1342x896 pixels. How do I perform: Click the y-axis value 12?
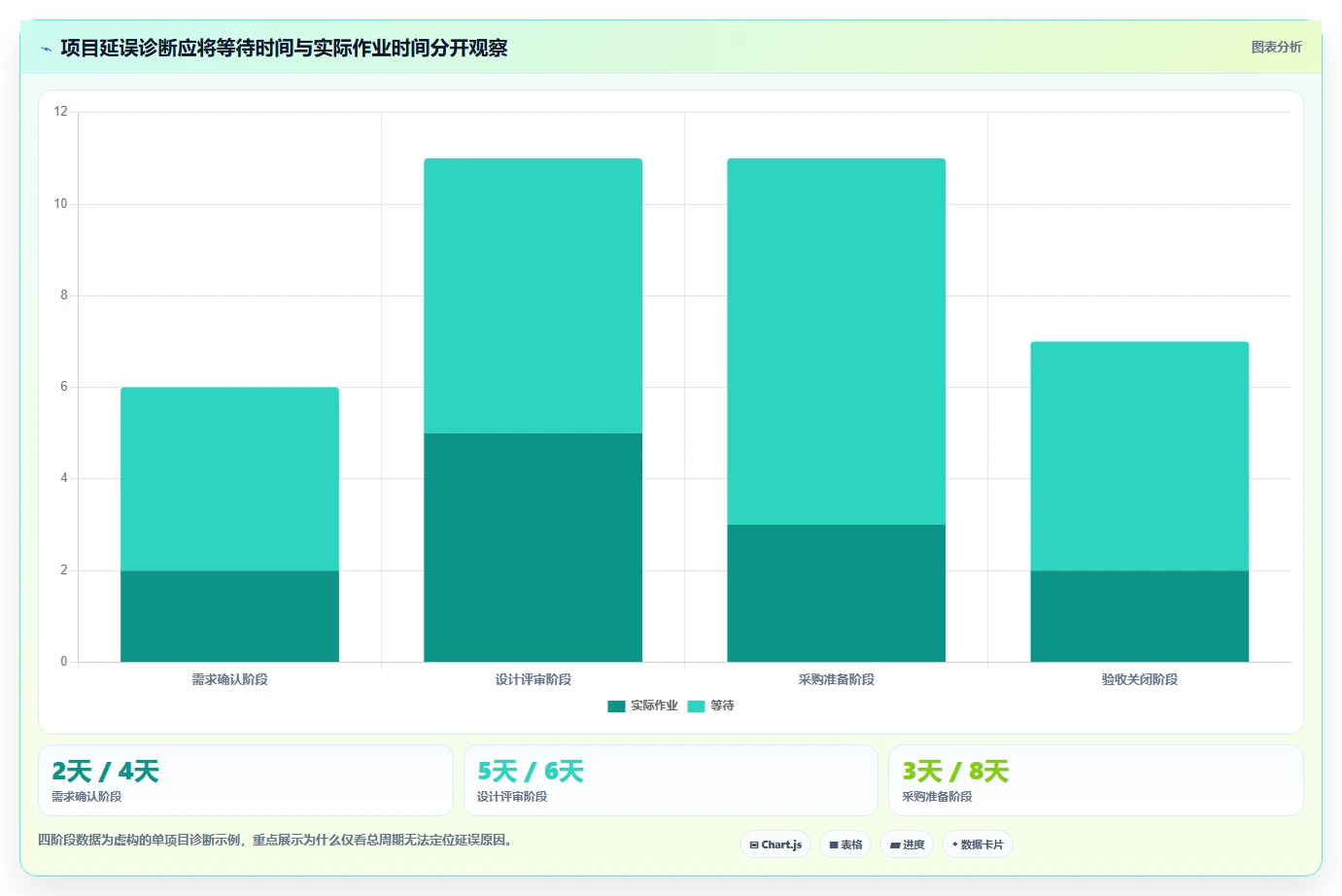click(61, 112)
